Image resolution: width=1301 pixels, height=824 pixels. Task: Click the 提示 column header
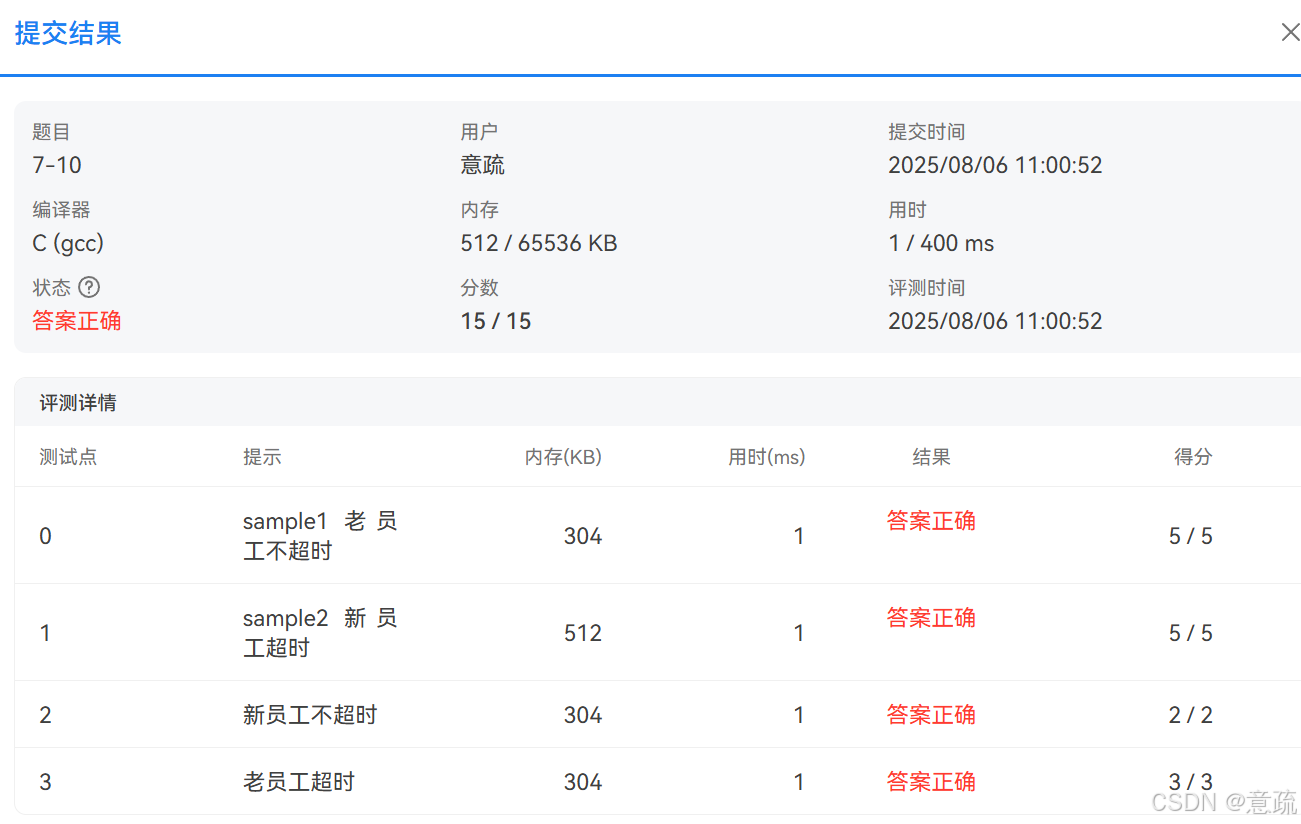click(x=262, y=457)
